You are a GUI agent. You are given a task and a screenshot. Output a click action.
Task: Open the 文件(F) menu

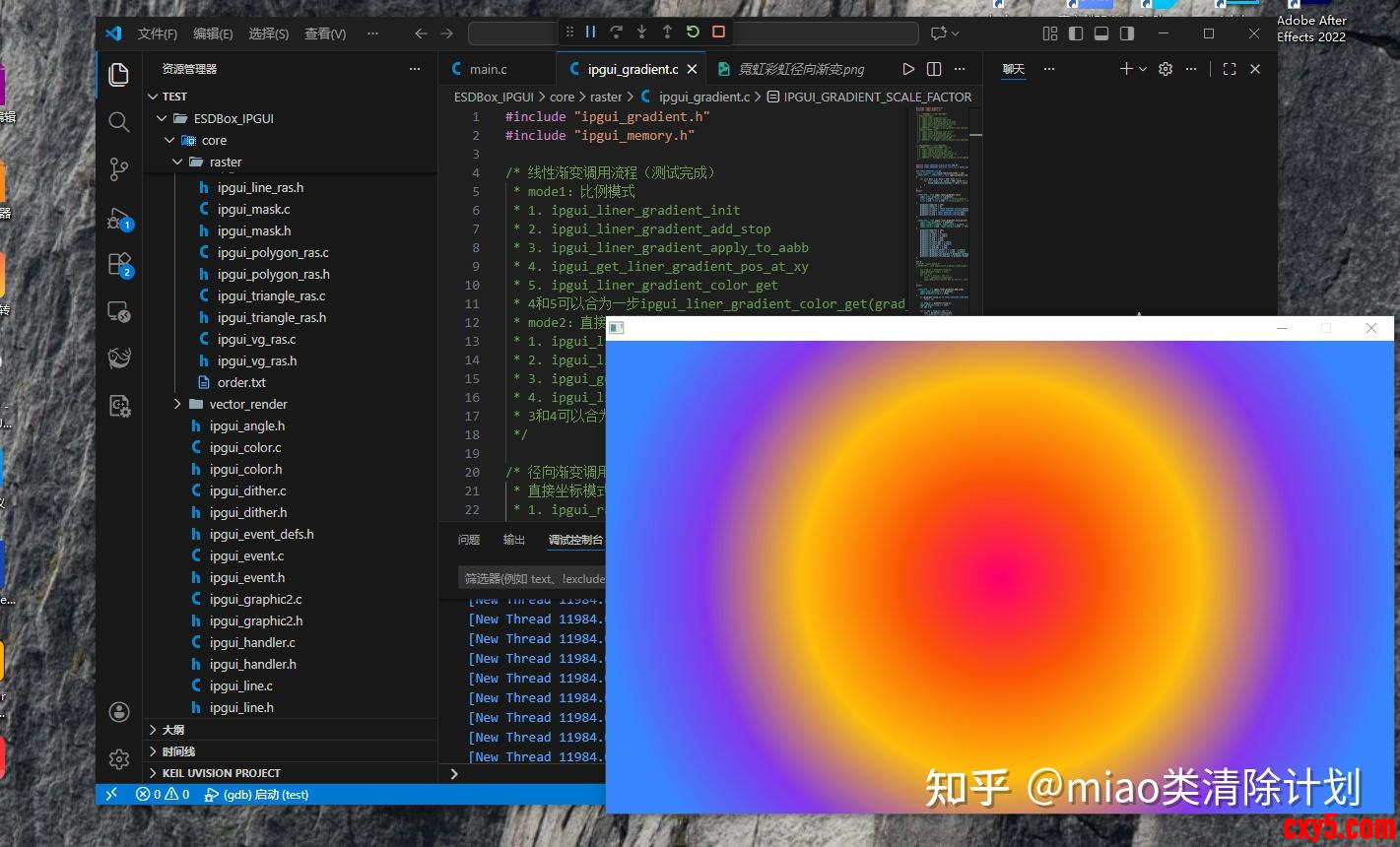[x=158, y=33]
